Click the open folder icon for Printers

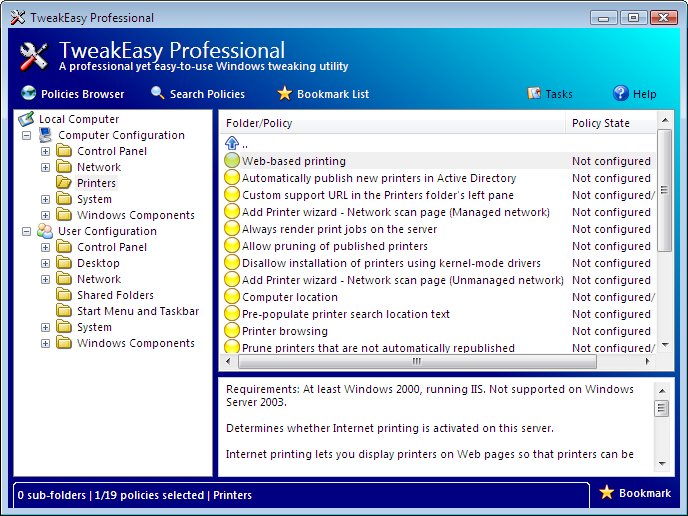[64, 183]
